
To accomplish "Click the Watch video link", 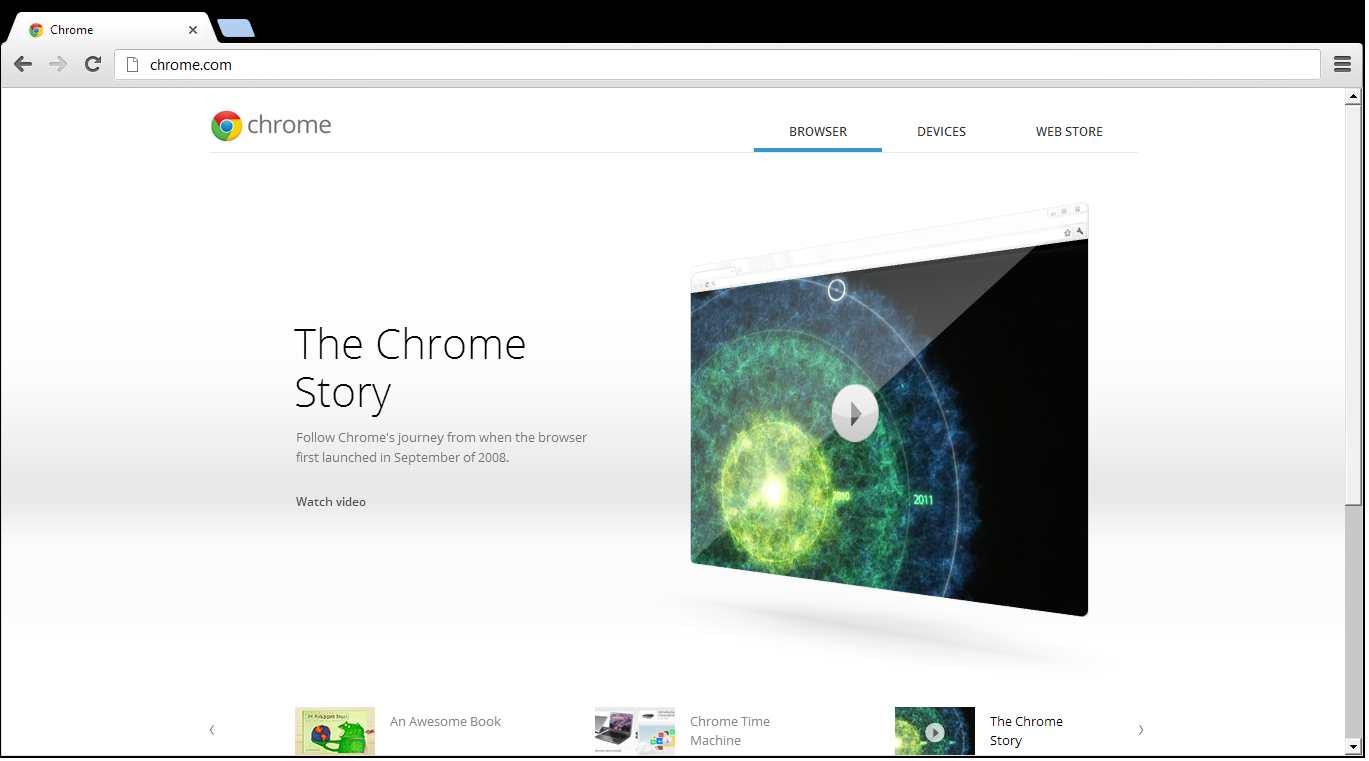I will point(331,502).
